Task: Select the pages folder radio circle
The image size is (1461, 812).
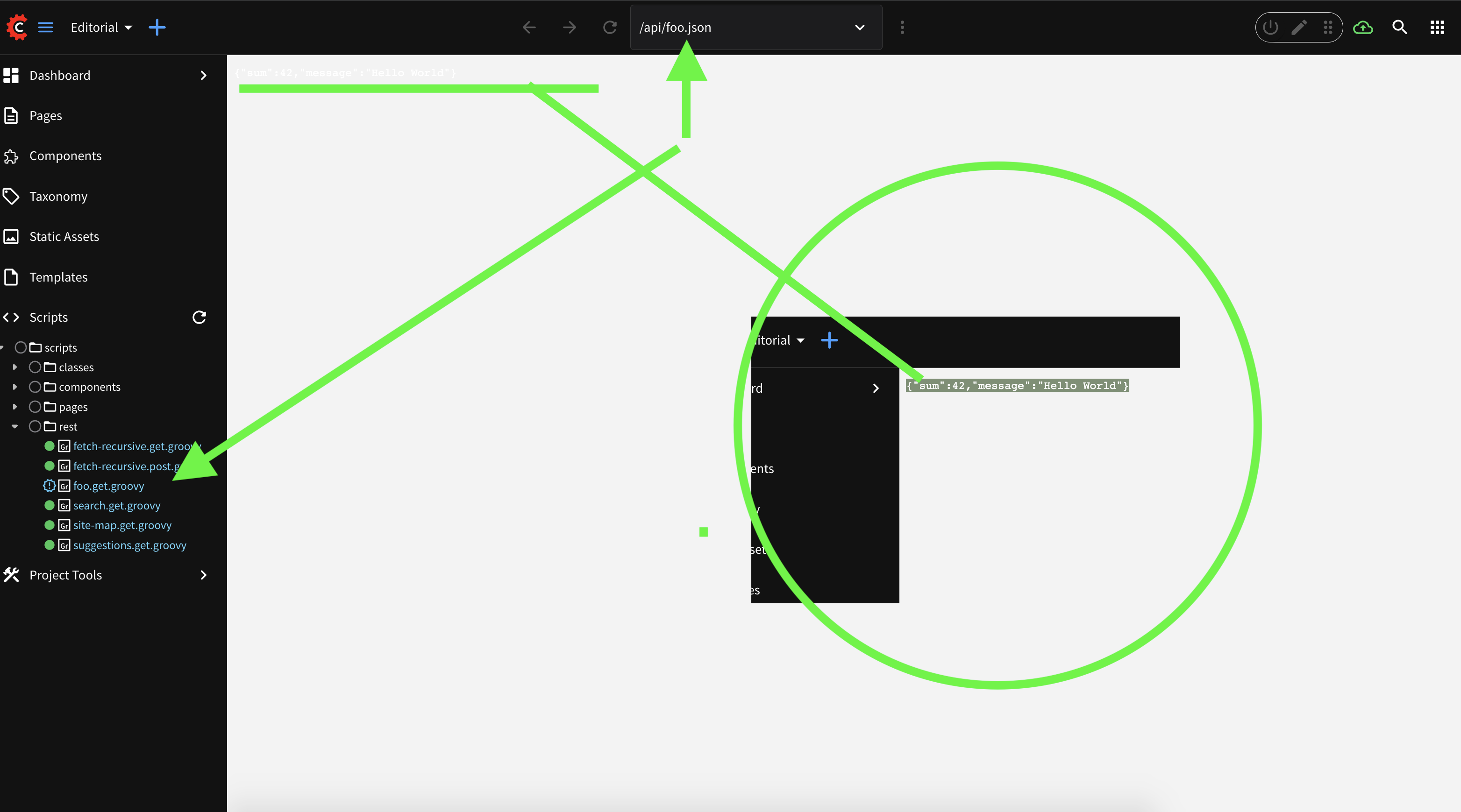Action: [35, 407]
